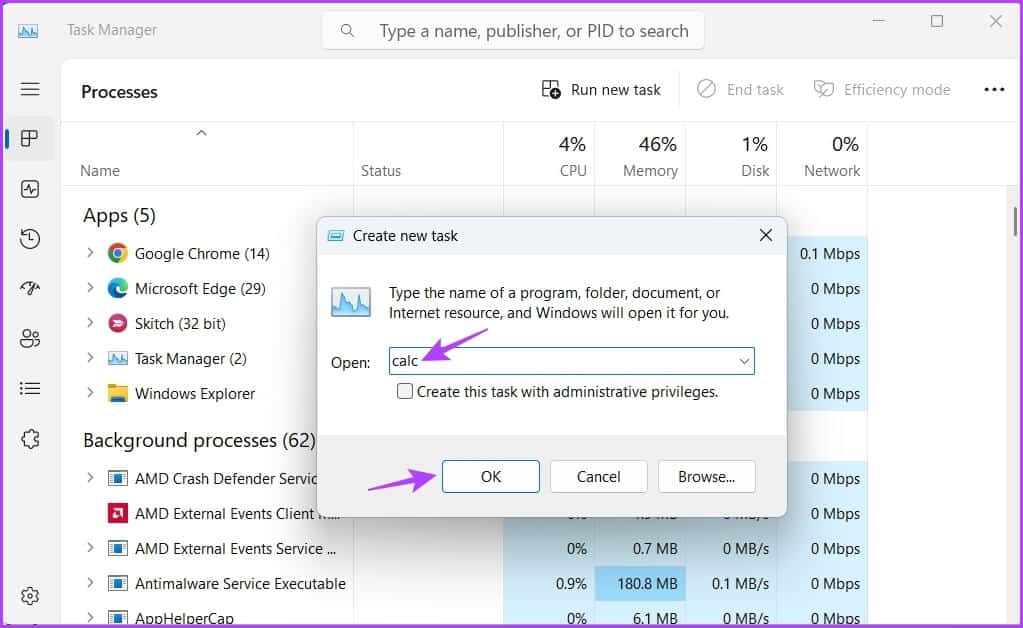Viewport: 1023px width, 628px height.
Task: Click the Efficiency mode button
Action: click(x=881, y=89)
